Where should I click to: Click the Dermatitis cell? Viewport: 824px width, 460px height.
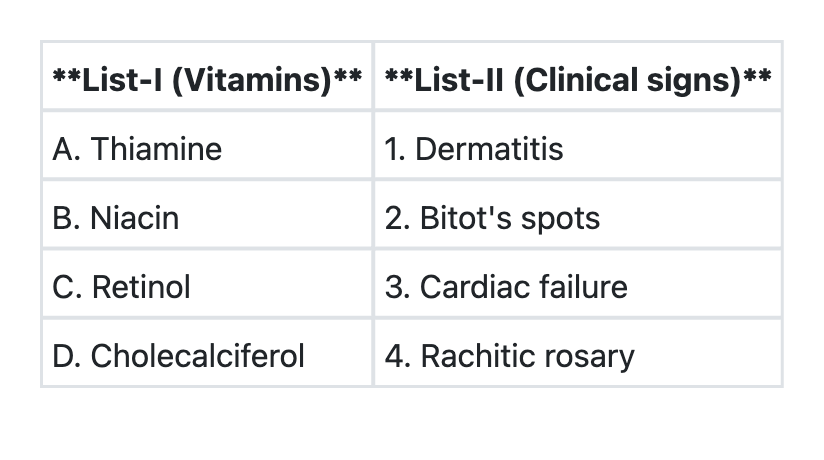pyautogui.click(x=577, y=149)
